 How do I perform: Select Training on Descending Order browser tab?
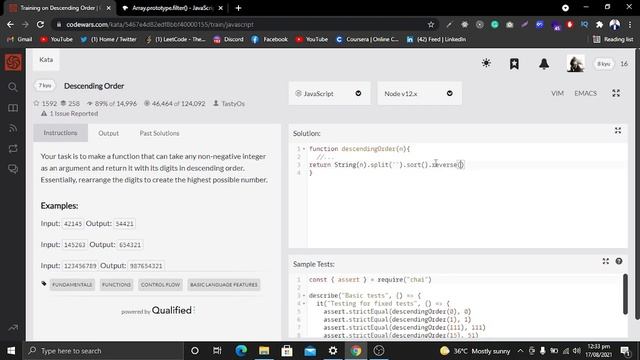tap(60, 8)
